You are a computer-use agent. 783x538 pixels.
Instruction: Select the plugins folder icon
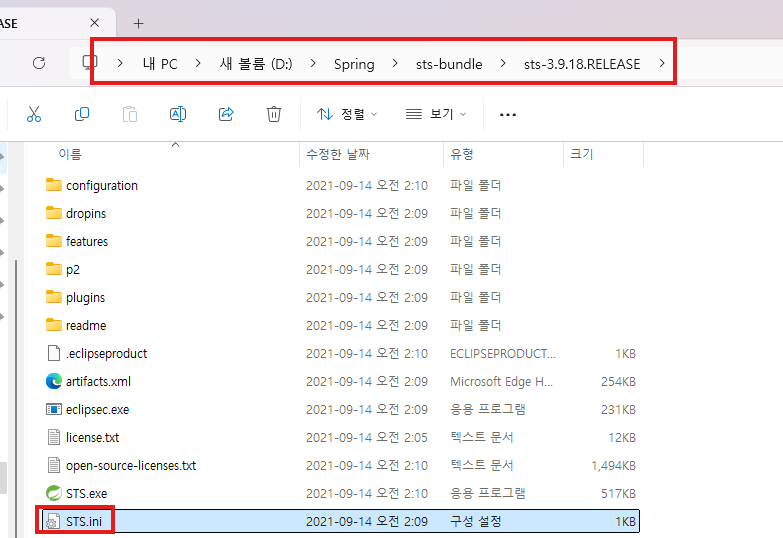(53, 297)
